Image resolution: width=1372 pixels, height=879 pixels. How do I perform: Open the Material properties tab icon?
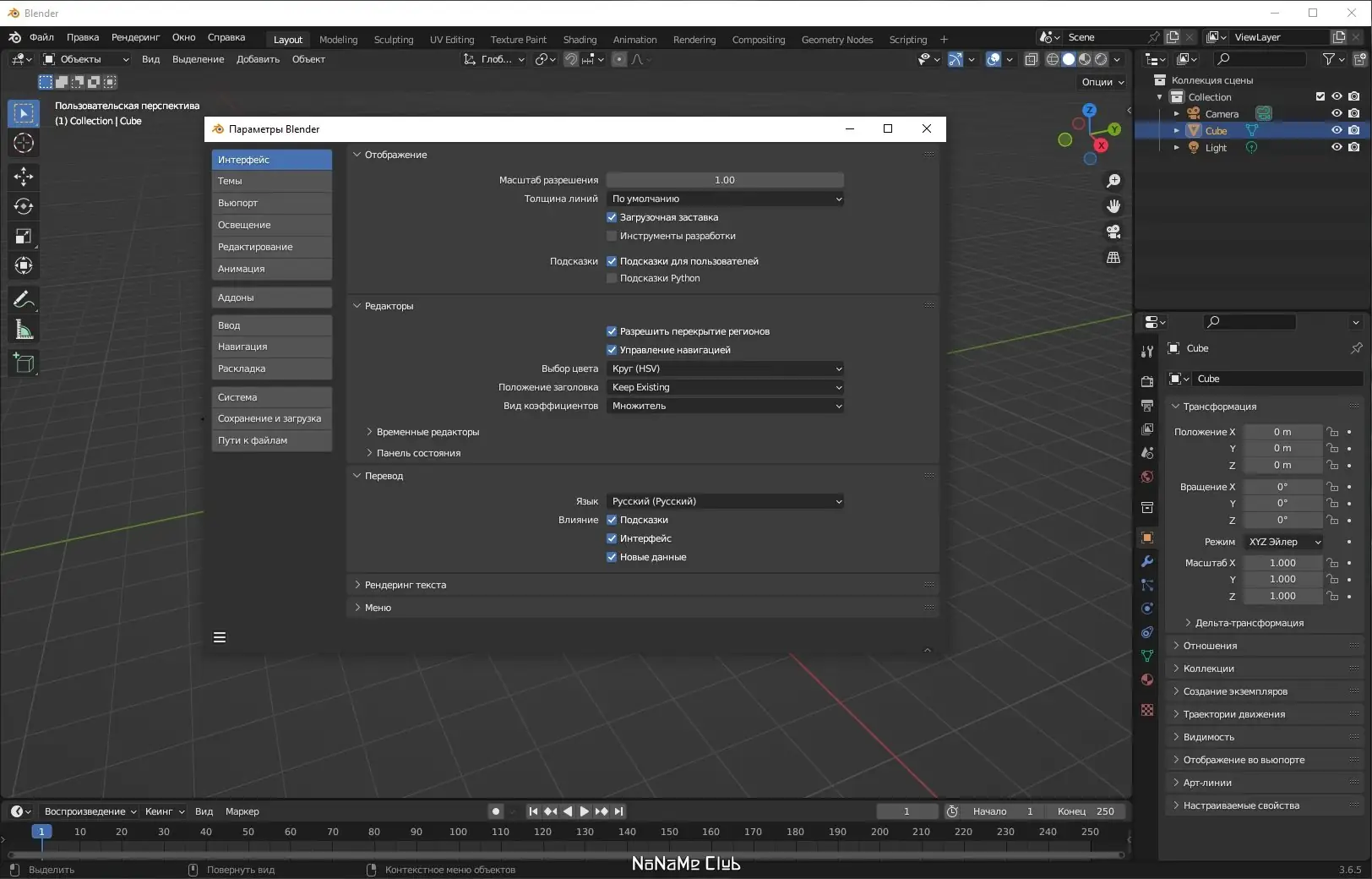(1147, 680)
